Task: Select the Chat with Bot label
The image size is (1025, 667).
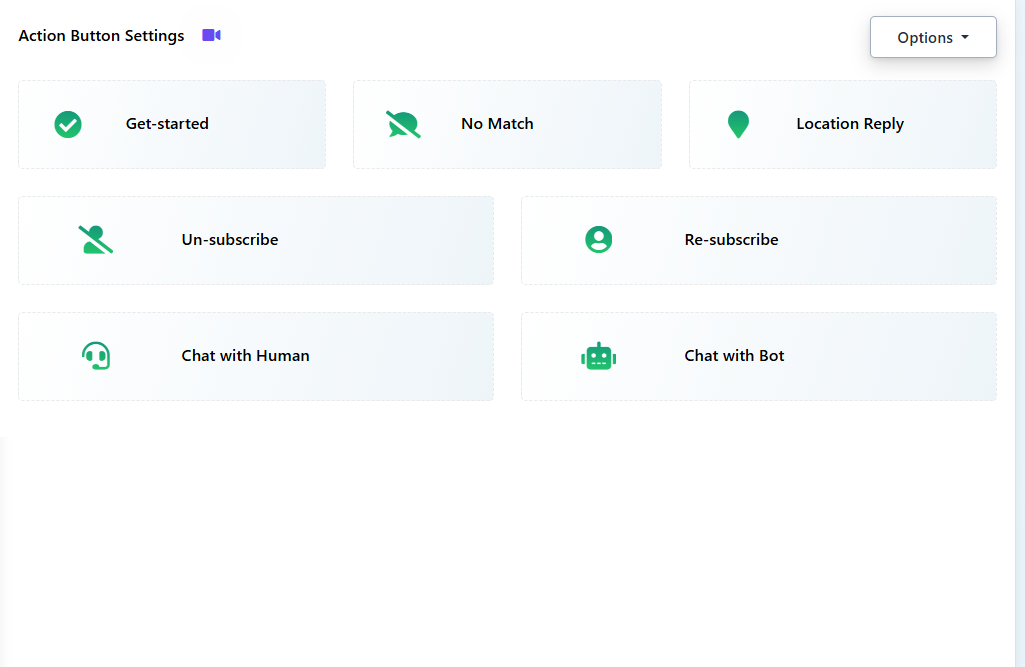Action: [x=734, y=356]
